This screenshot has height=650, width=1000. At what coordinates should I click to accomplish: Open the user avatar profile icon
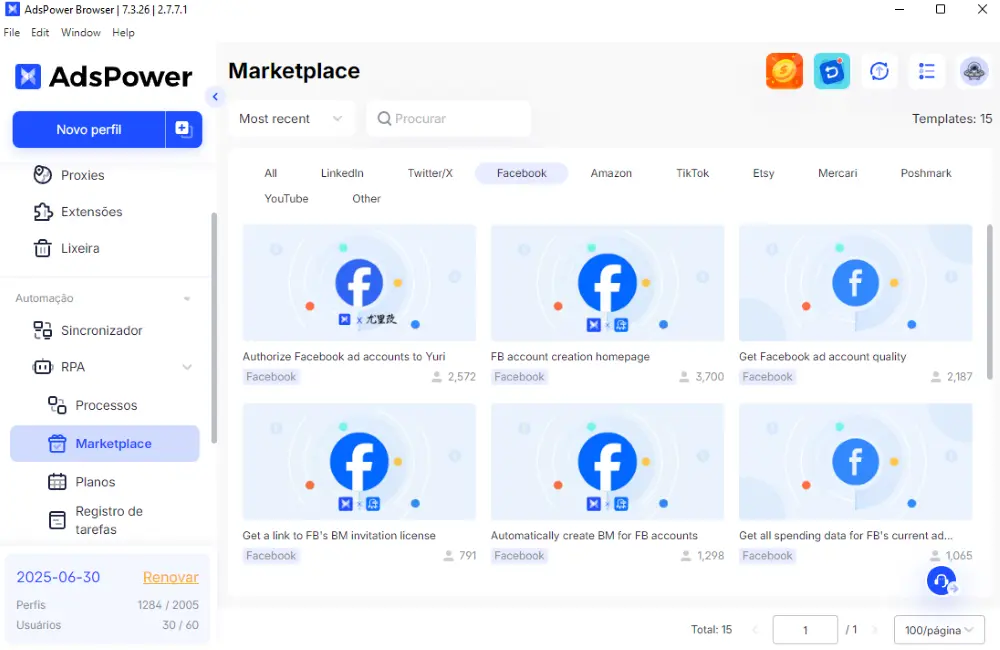coord(974,71)
